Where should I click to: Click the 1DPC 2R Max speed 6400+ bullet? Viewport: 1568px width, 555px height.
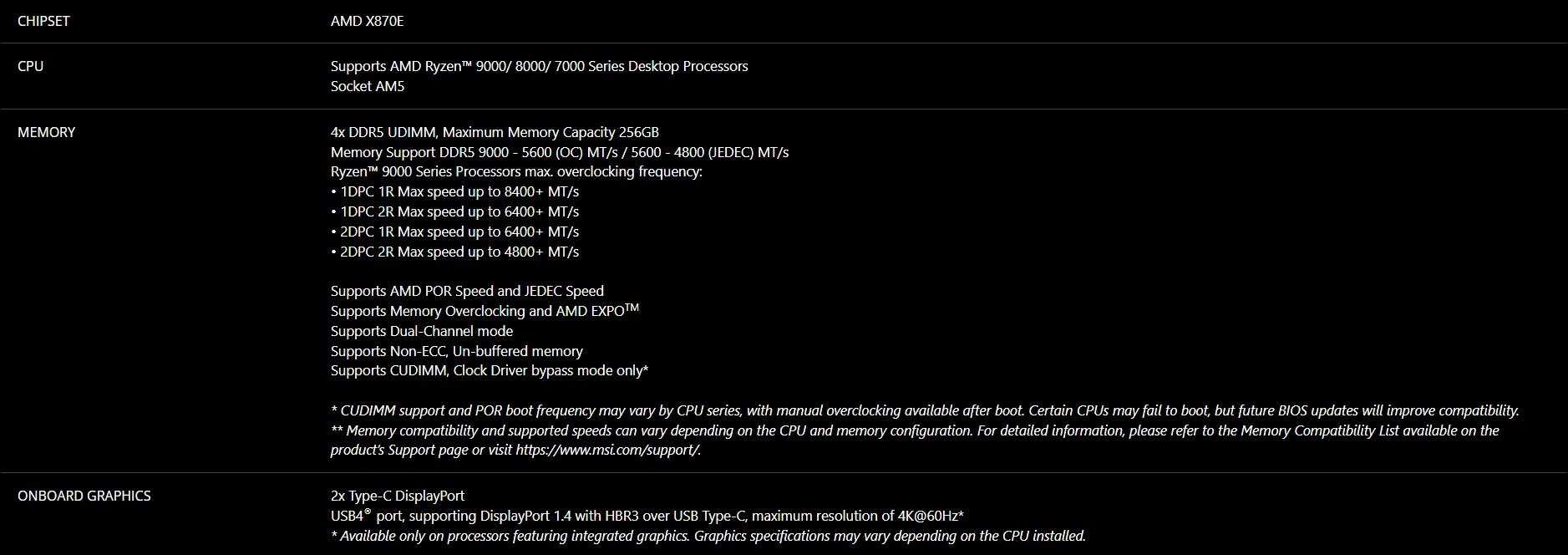[454, 211]
